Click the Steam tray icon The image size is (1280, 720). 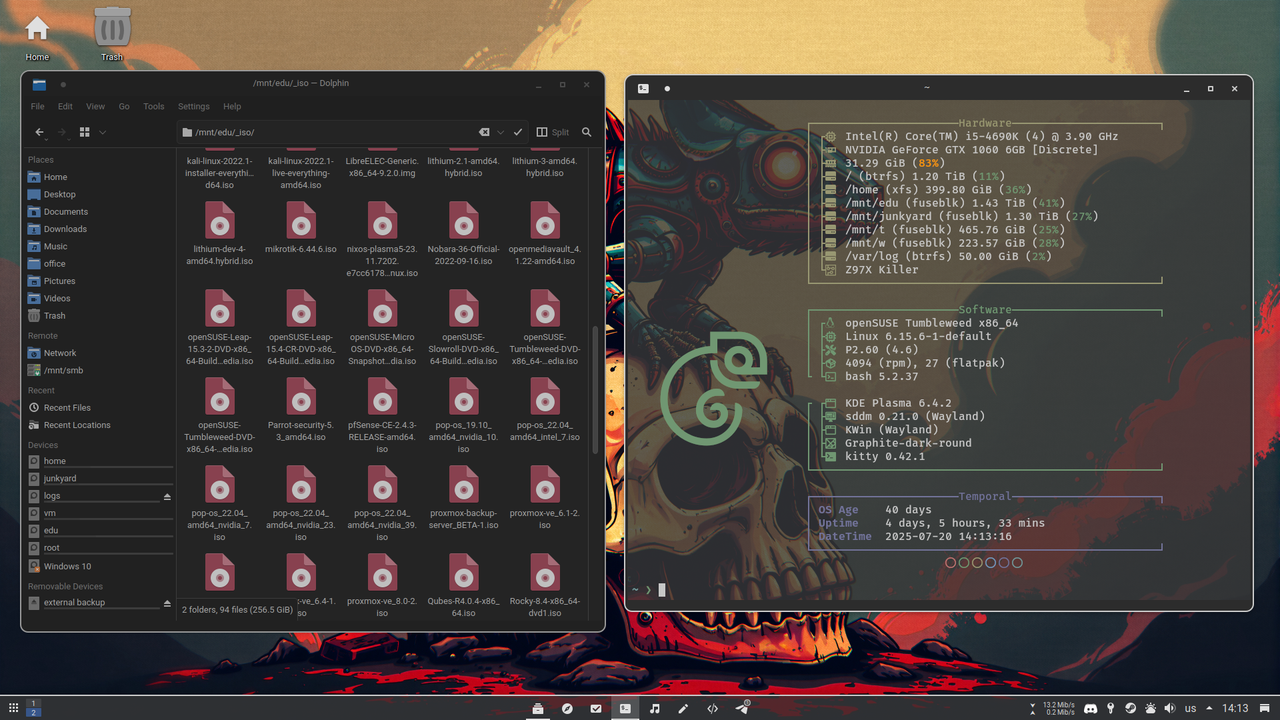[x=1130, y=708]
